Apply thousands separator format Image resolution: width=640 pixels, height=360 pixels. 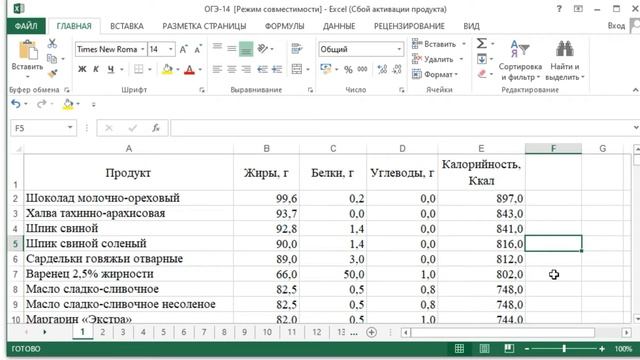(362, 69)
